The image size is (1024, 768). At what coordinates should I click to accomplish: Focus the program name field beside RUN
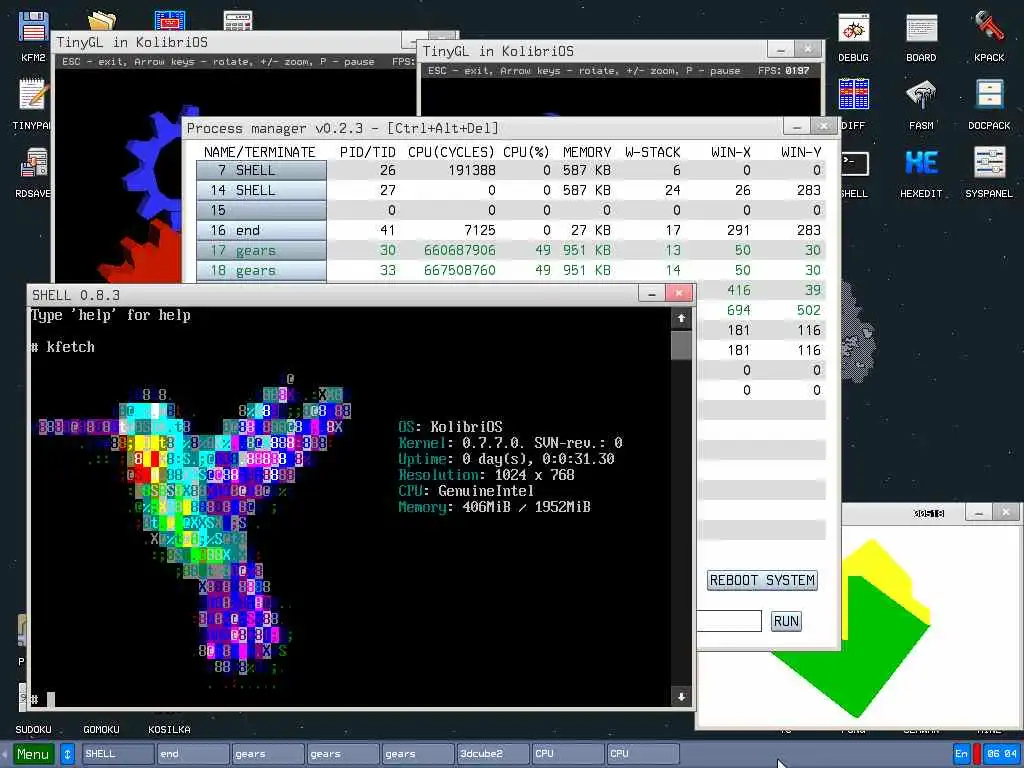coord(729,621)
